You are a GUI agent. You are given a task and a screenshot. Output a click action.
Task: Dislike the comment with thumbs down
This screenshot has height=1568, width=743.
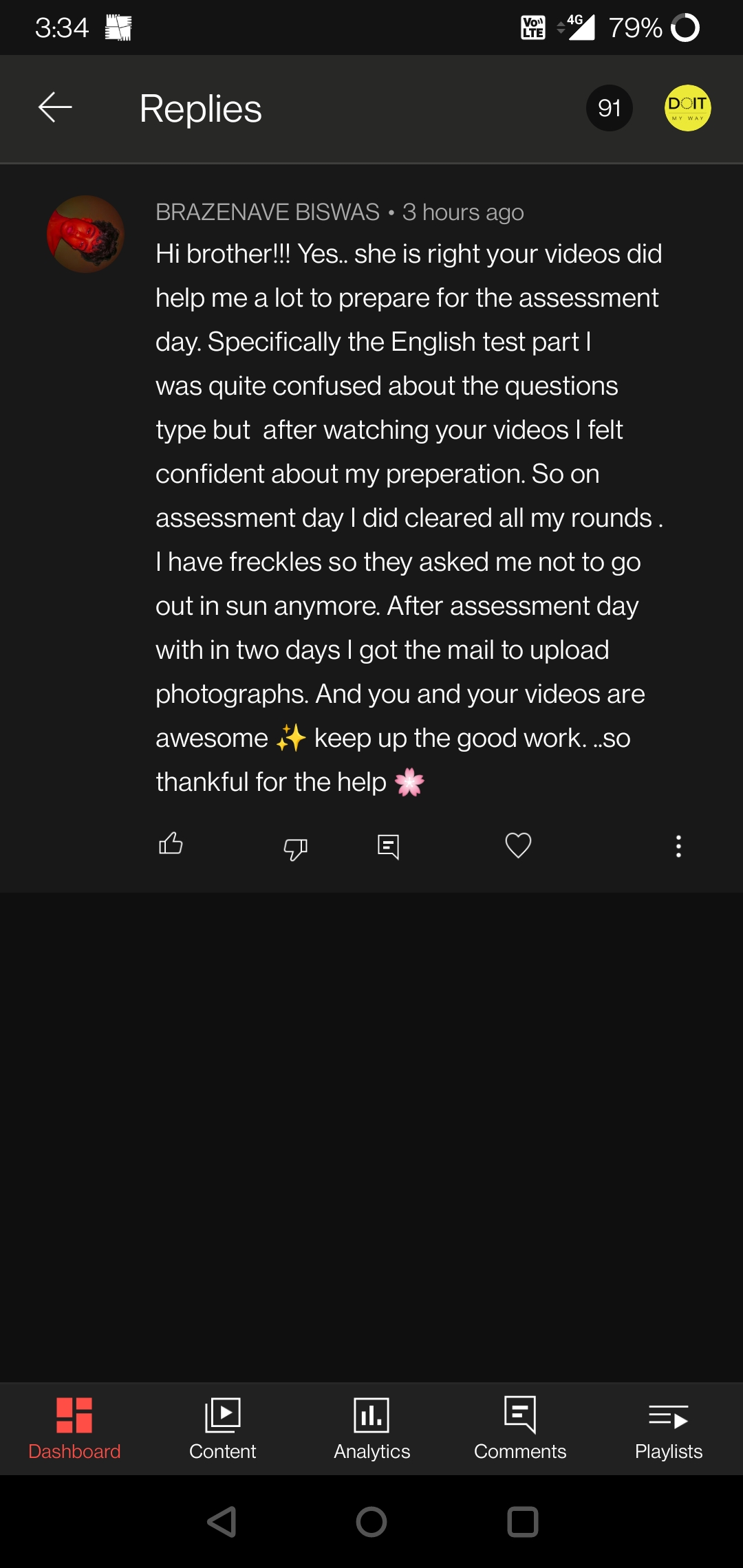[296, 848]
